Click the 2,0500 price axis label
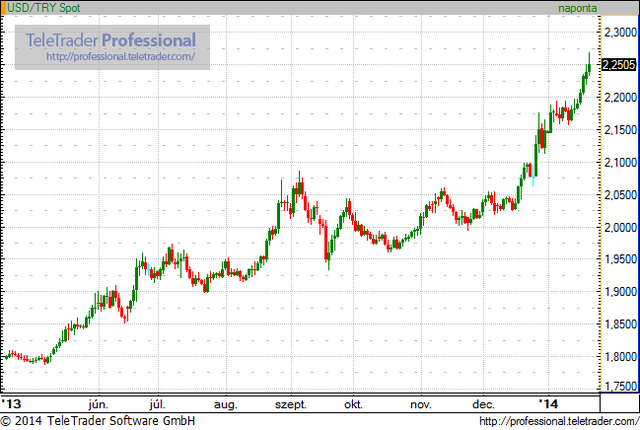The width and height of the screenshot is (640, 430). coord(620,195)
